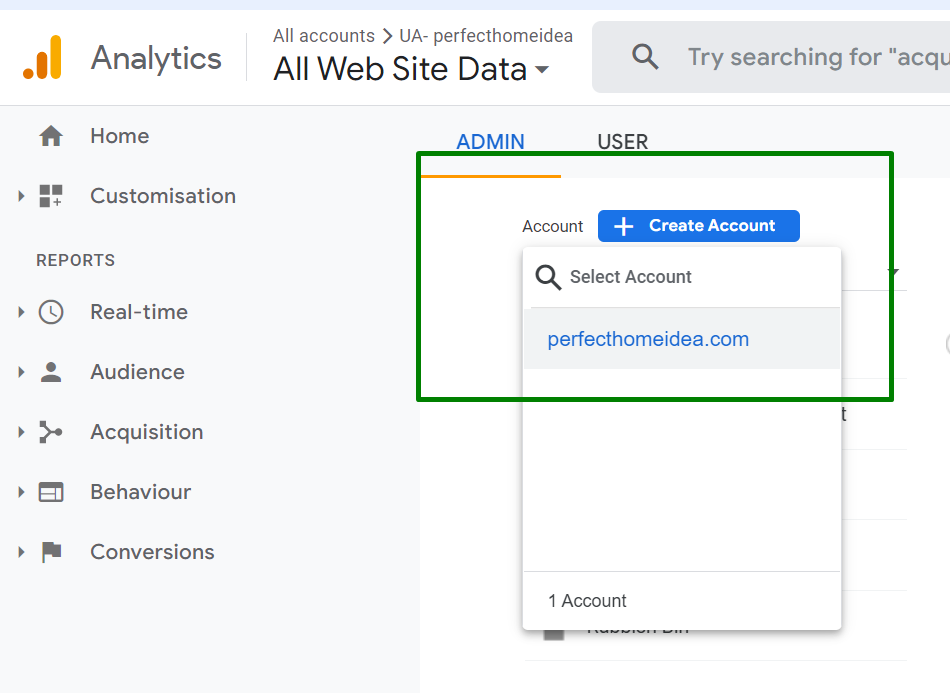Viewport: 950px width, 693px height.
Task: Click the Acquisition branching arrows icon
Action: click(51, 432)
